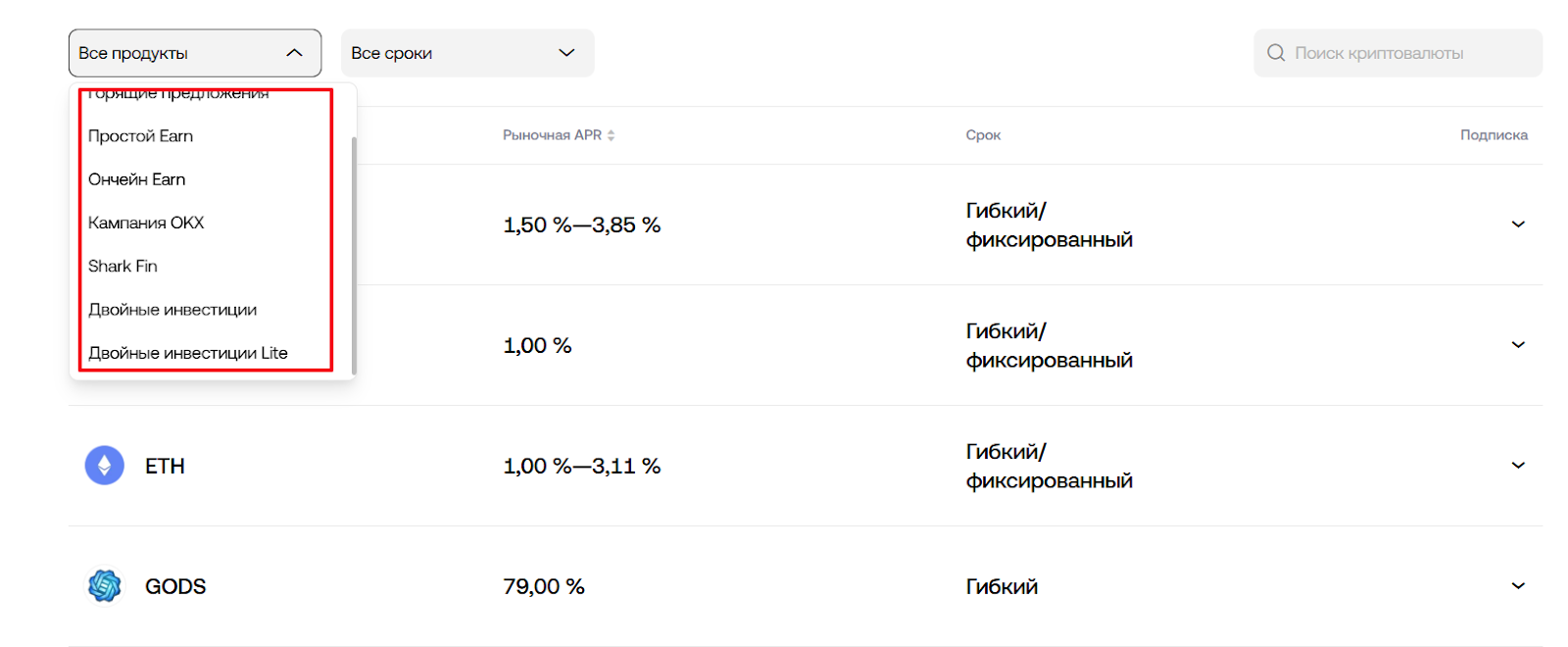Click the search magnifier icon
Image resolution: width=1568 pixels, height=647 pixels.
point(1276,53)
